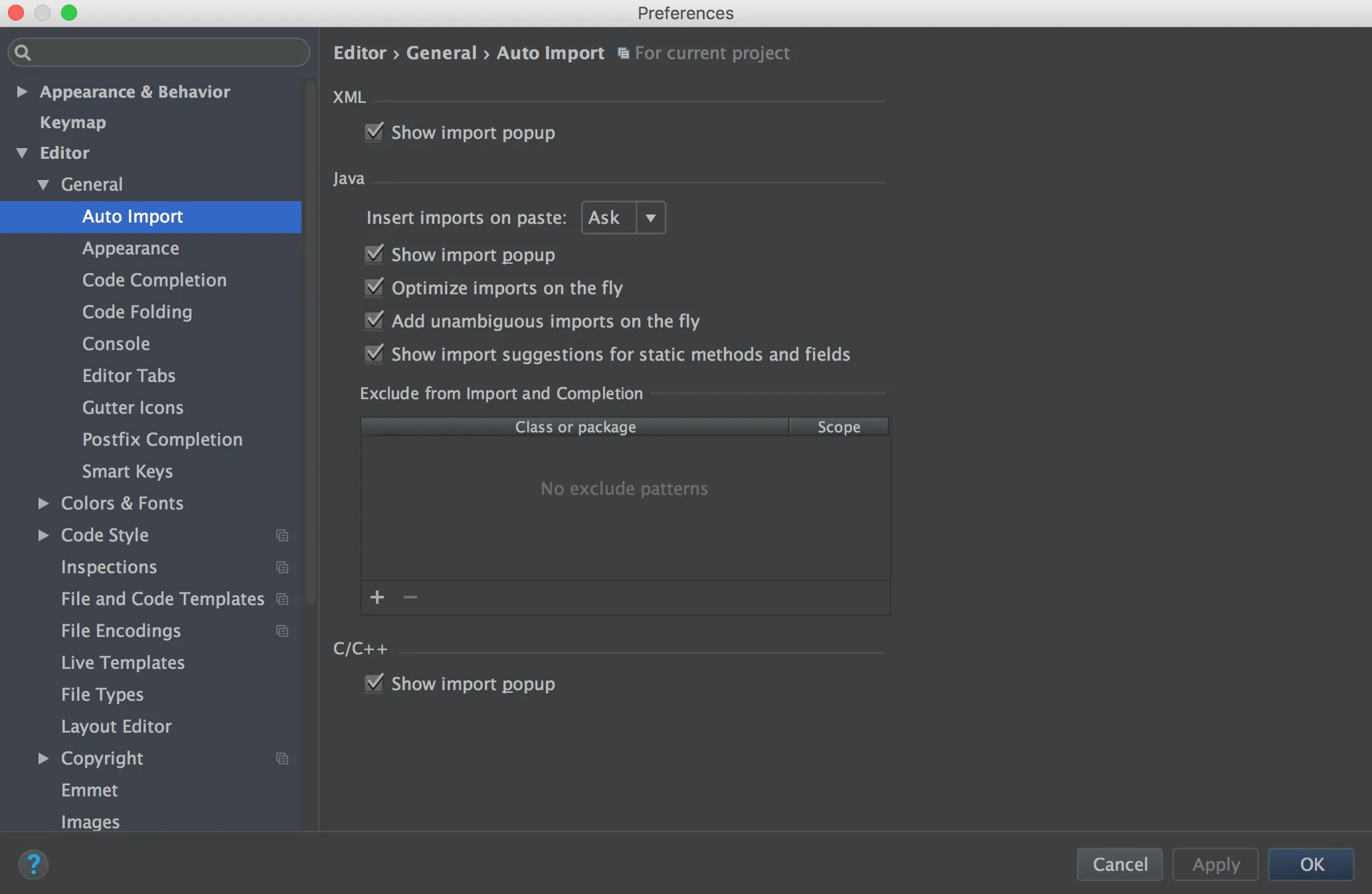This screenshot has width=1372, height=894.
Task: Select Code Completion in the settings tree
Action: click(154, 280)
